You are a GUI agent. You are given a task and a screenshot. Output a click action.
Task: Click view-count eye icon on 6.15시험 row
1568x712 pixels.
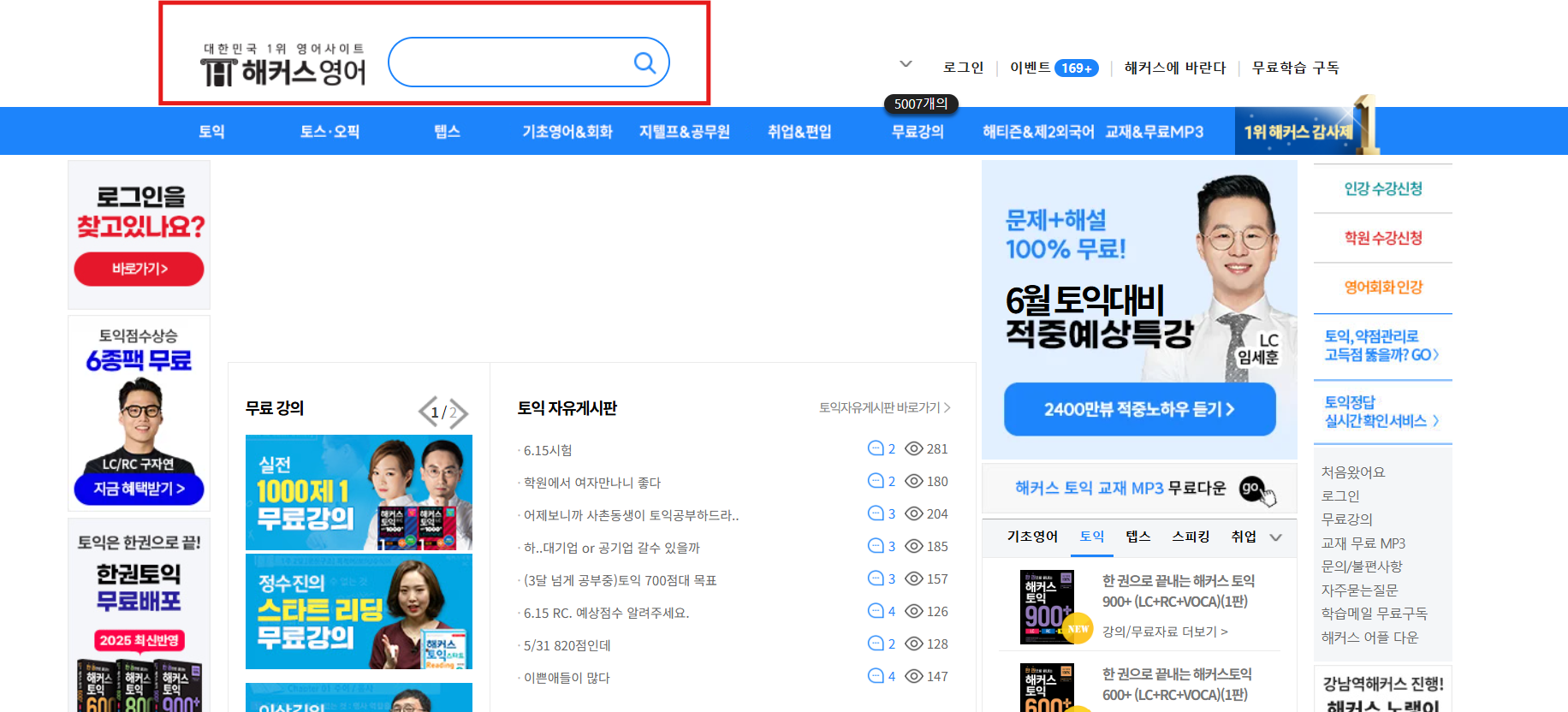(x=914, y=448)
